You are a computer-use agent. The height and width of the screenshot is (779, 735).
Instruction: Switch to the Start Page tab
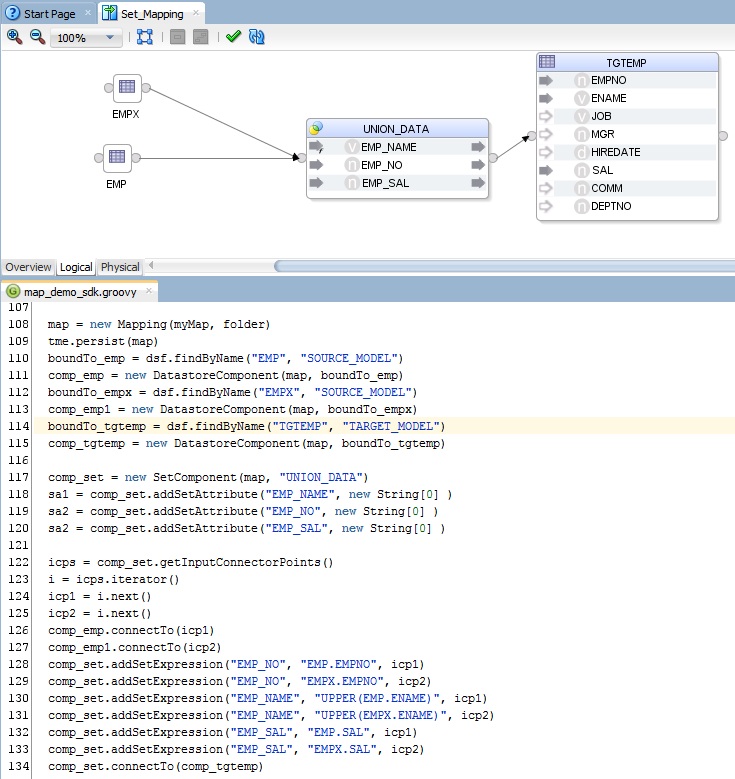pos(48,13)
